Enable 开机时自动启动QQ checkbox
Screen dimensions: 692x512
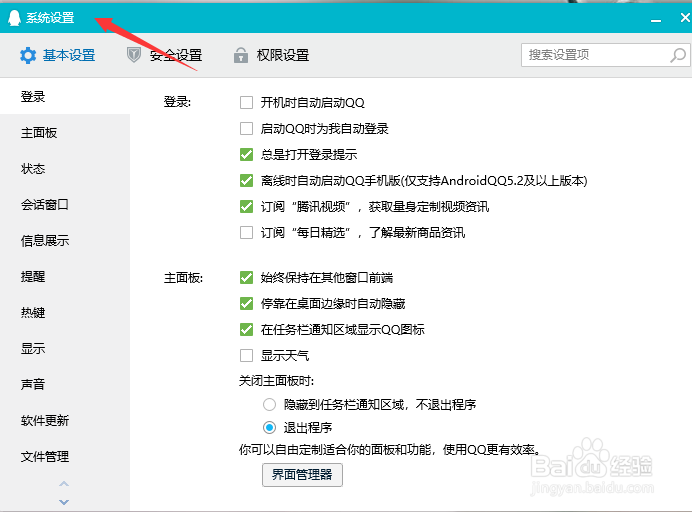246,103
